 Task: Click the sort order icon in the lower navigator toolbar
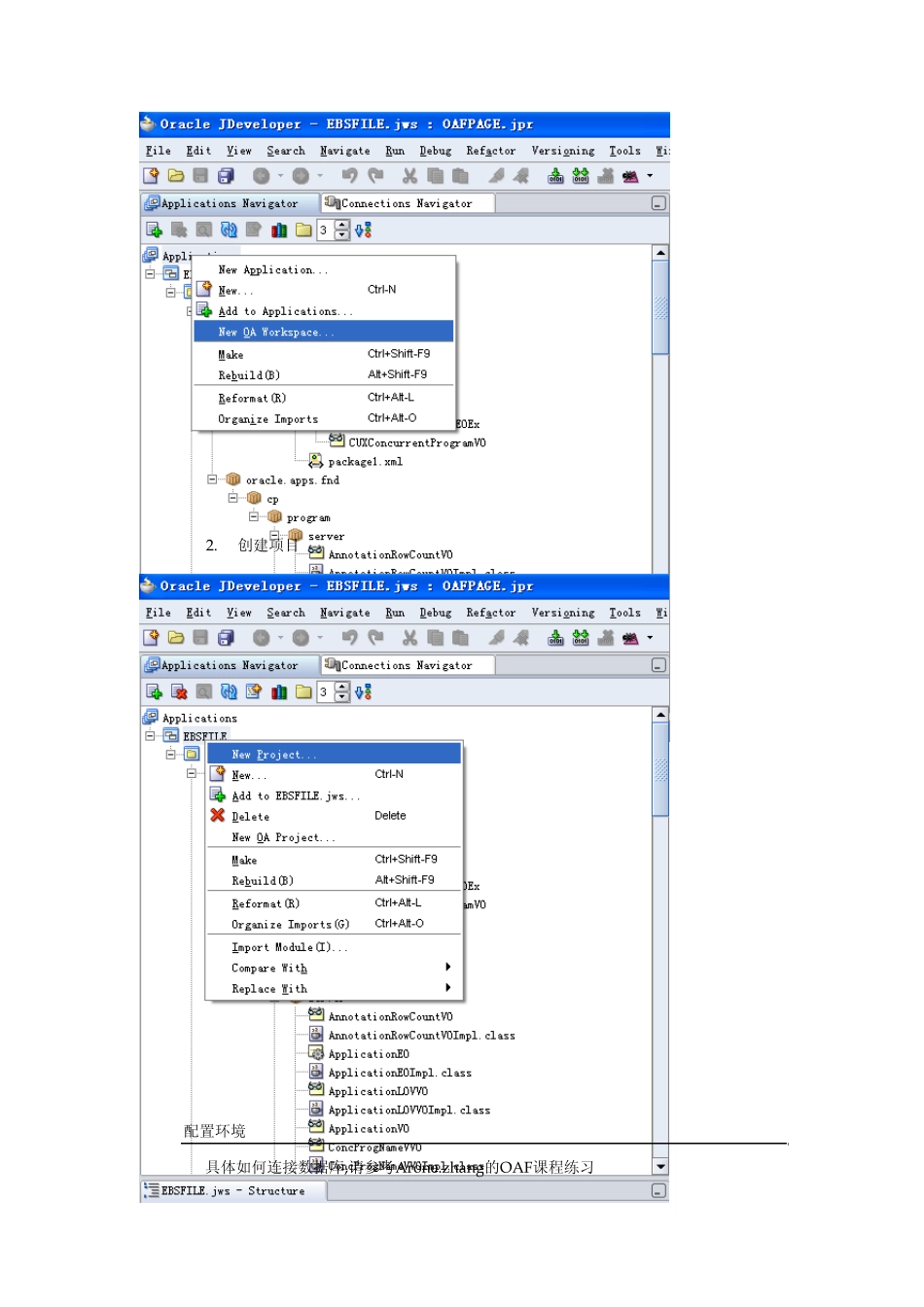tap(363, 691)
